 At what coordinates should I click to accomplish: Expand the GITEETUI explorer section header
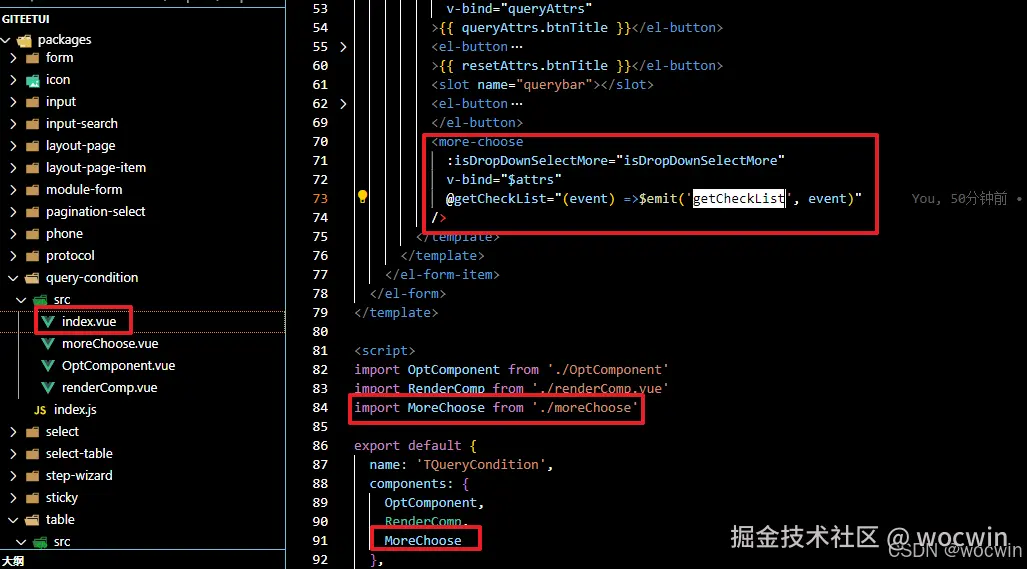[x=26, y=20]
